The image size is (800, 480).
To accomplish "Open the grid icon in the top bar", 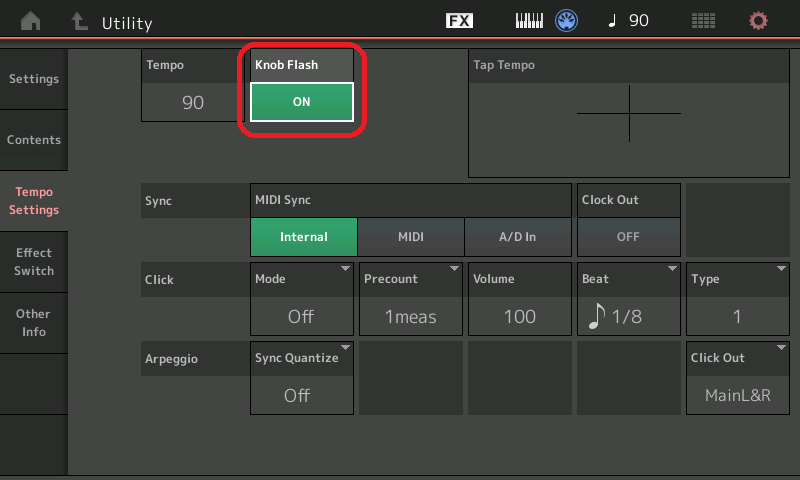I will click(x=704, y=21).
